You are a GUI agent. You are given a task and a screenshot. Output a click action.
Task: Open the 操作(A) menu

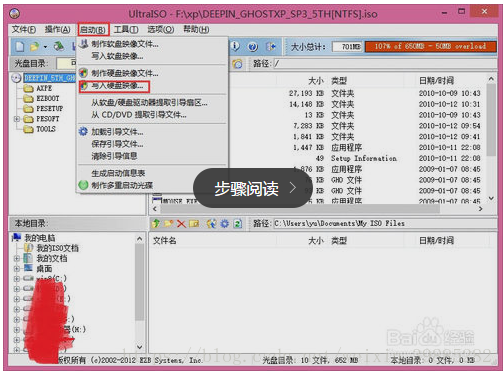coord(58,30)
